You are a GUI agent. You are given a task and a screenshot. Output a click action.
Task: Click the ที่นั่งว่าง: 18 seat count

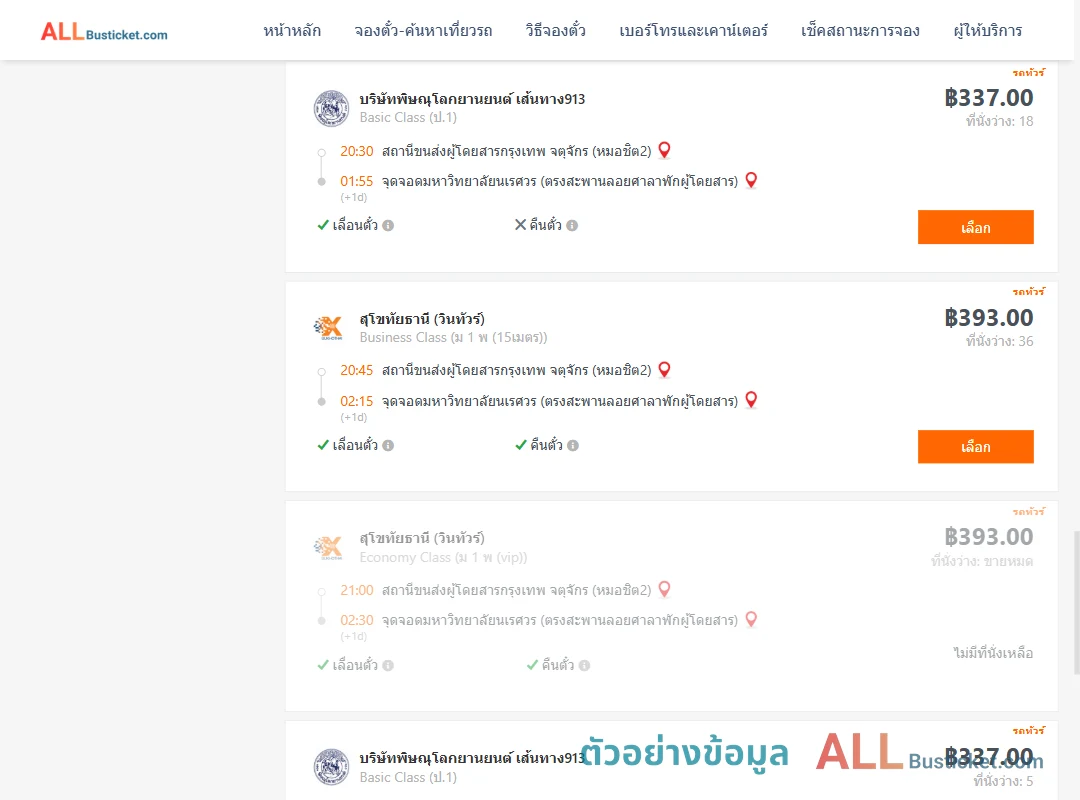point(999,121)
